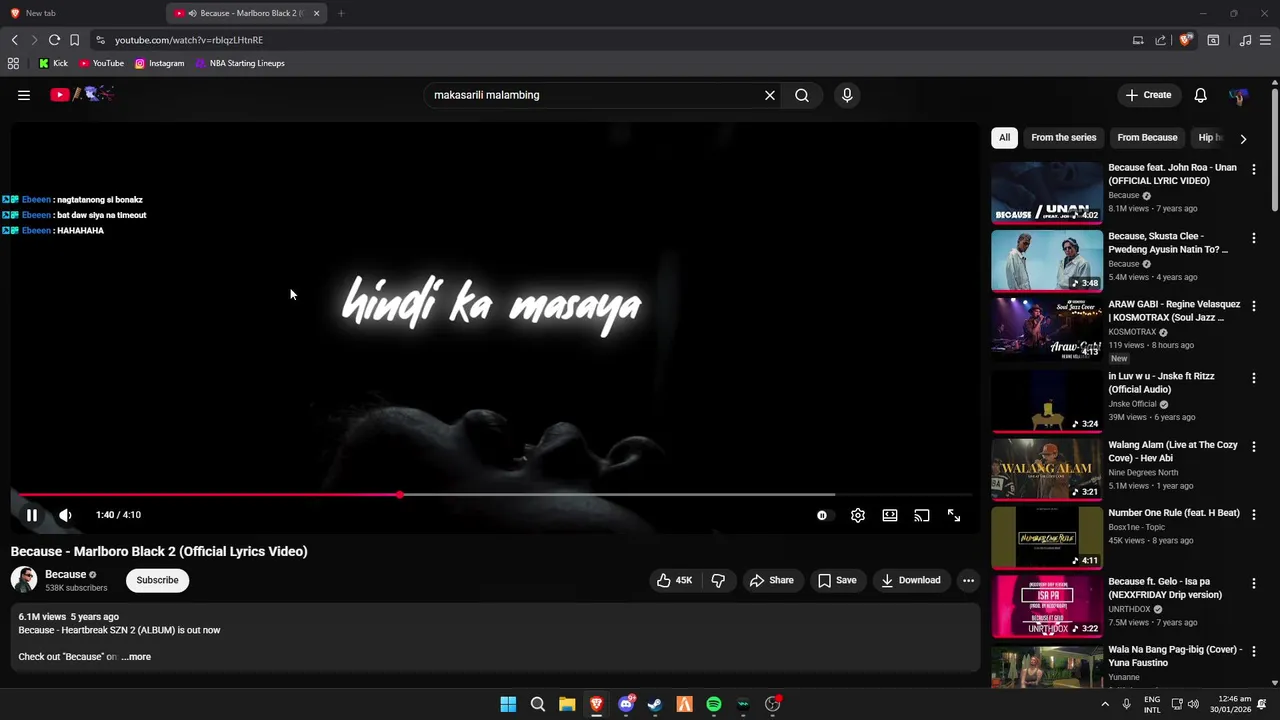Open Spotify from the taskbar

pyautogui.click(x=714, y=704)
